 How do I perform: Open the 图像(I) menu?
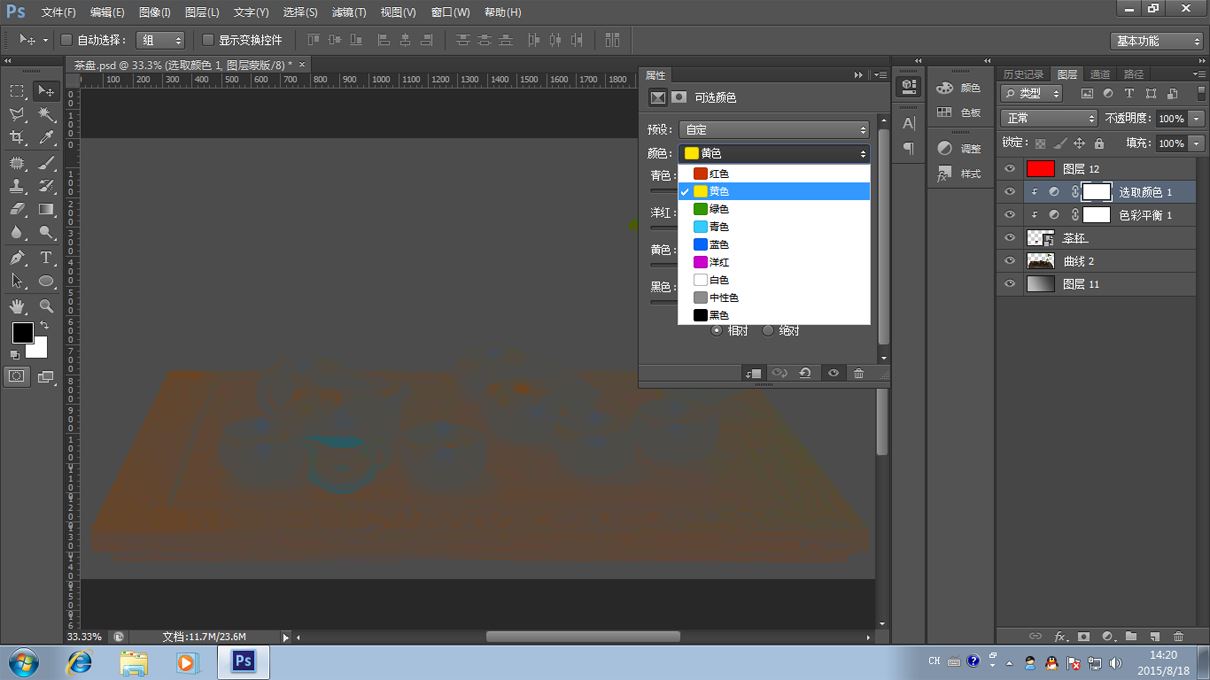(155, 12)
